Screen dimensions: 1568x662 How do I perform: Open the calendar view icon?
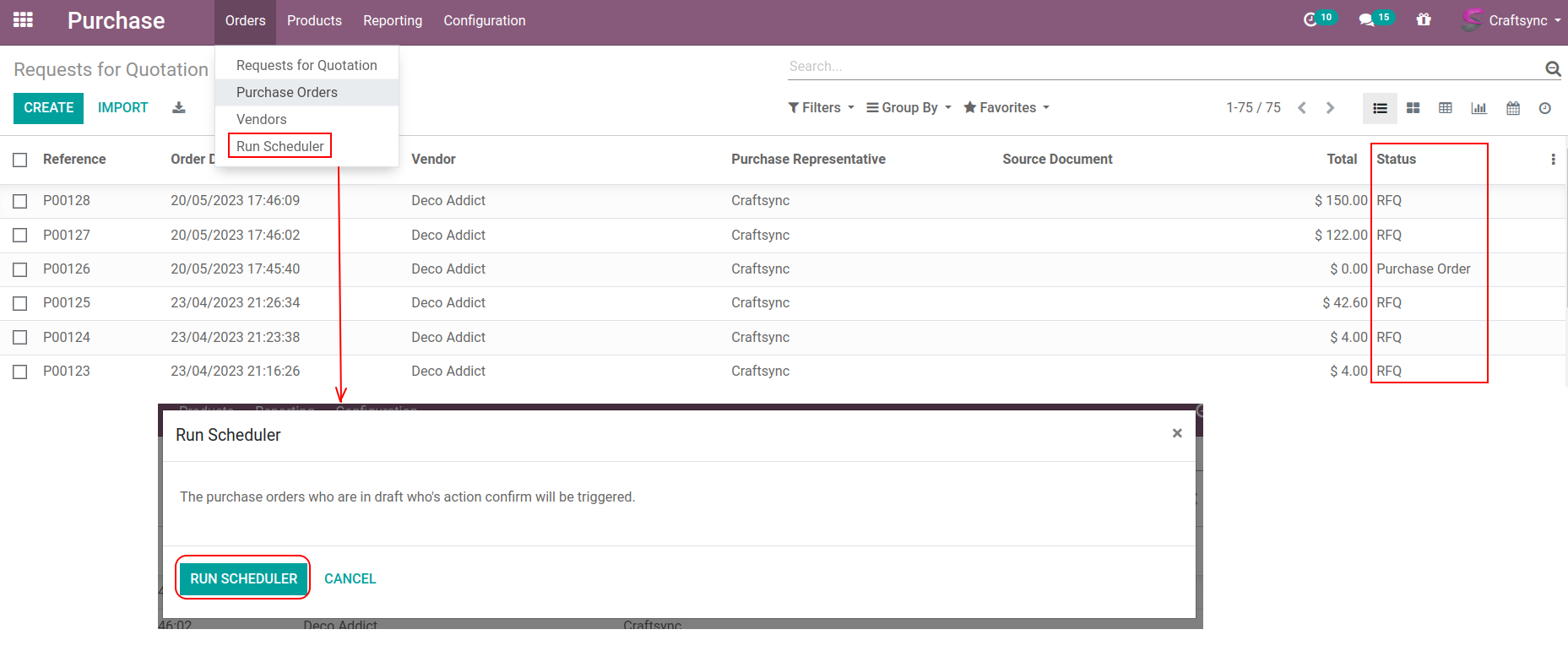pos(1512,108)
